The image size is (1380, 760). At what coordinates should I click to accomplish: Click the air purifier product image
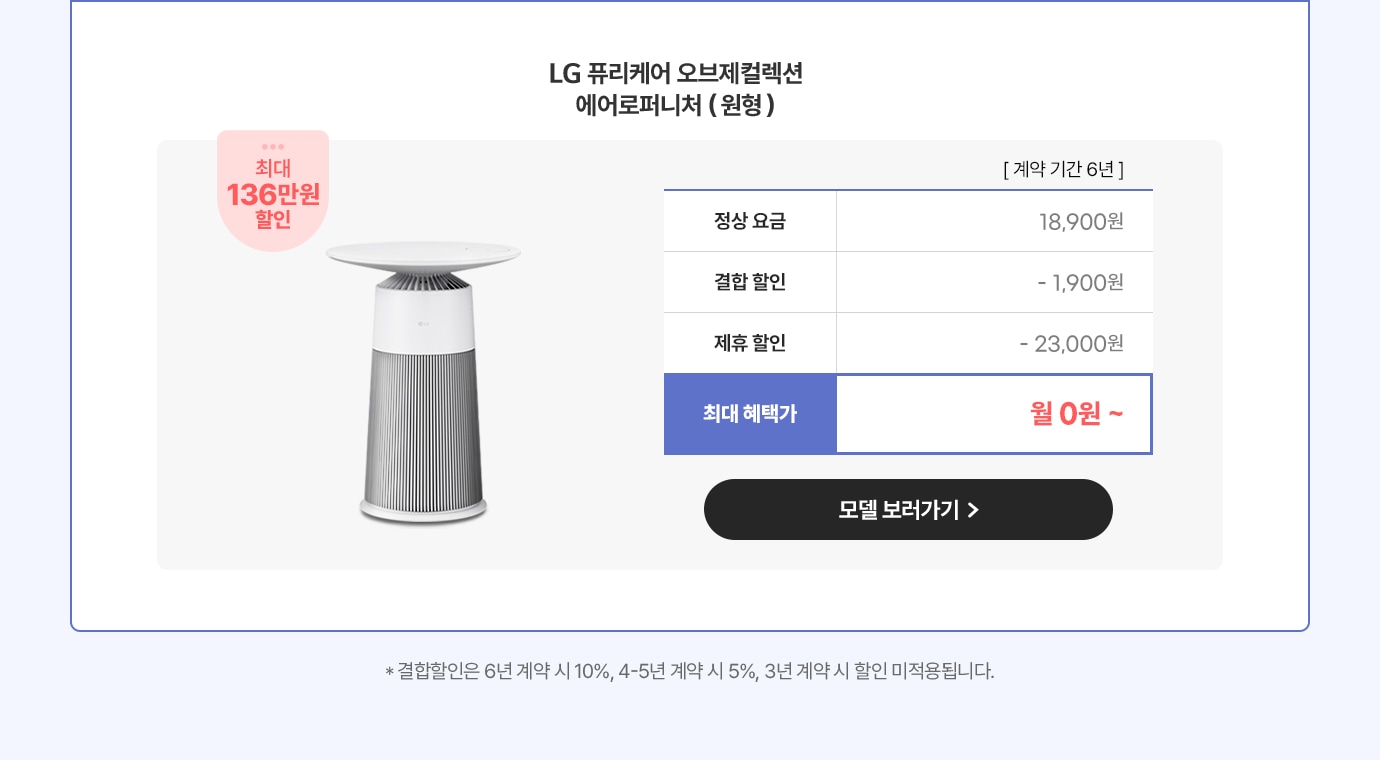click(x=423, y=382)
